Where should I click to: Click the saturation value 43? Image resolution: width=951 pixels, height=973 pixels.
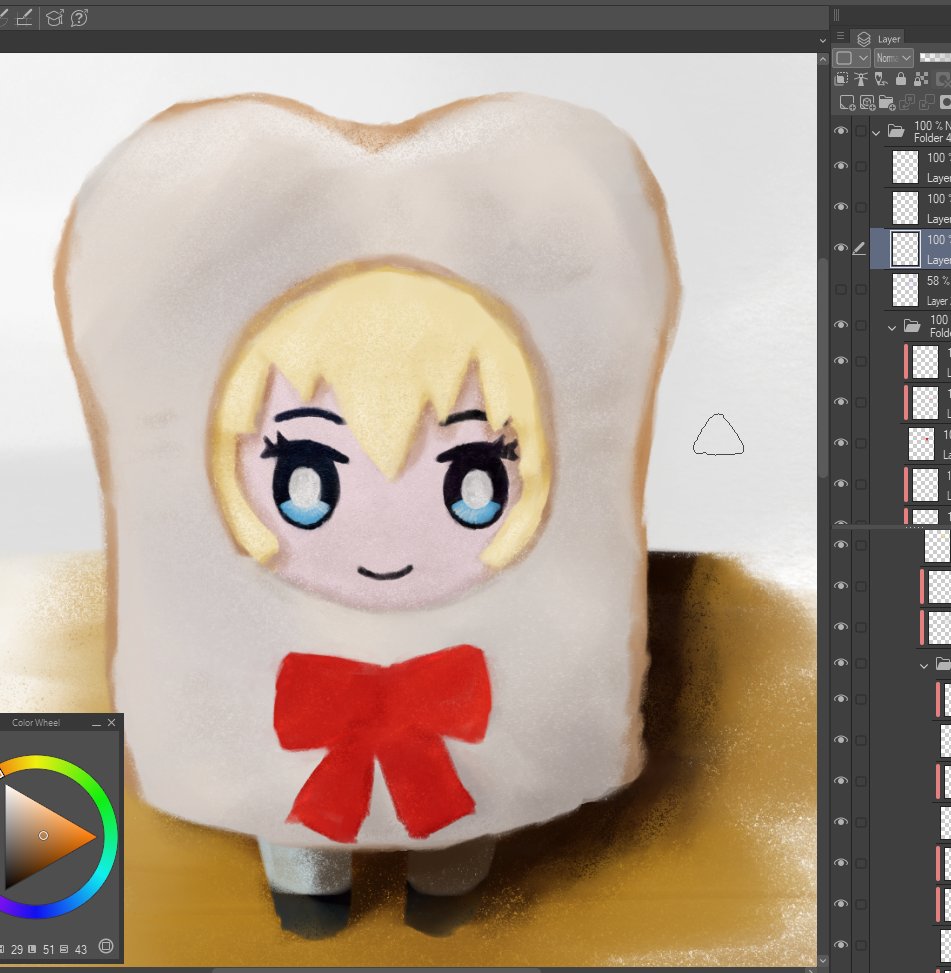(81, 950)
